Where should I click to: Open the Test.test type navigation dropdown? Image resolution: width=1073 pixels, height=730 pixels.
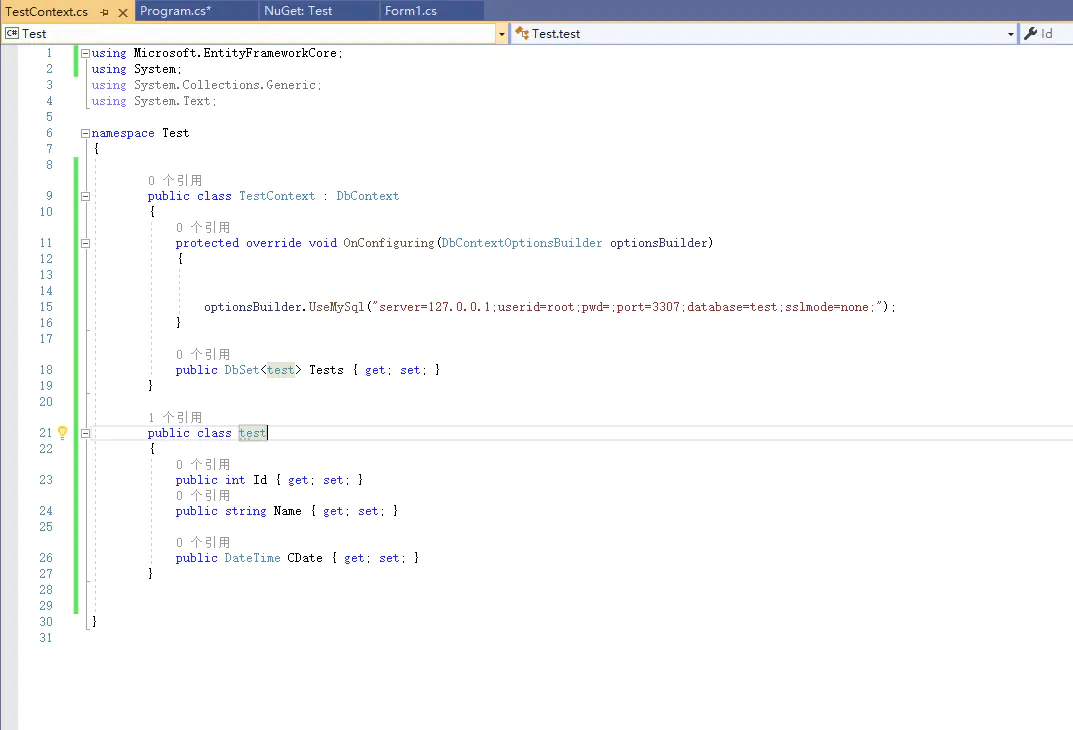[1011, 34]
